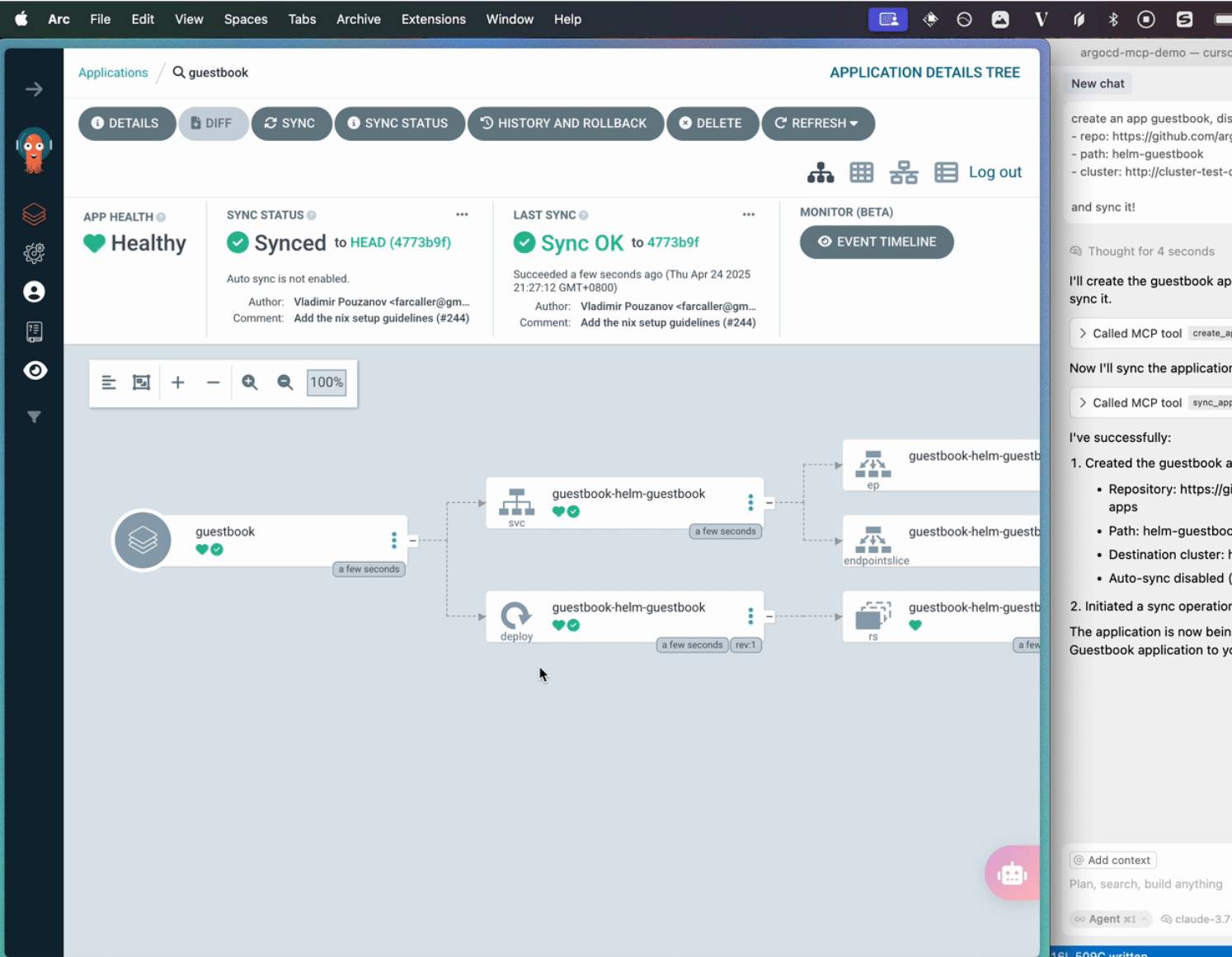
Task: Switch to the list view icon
Action: (x=945, y=172)
